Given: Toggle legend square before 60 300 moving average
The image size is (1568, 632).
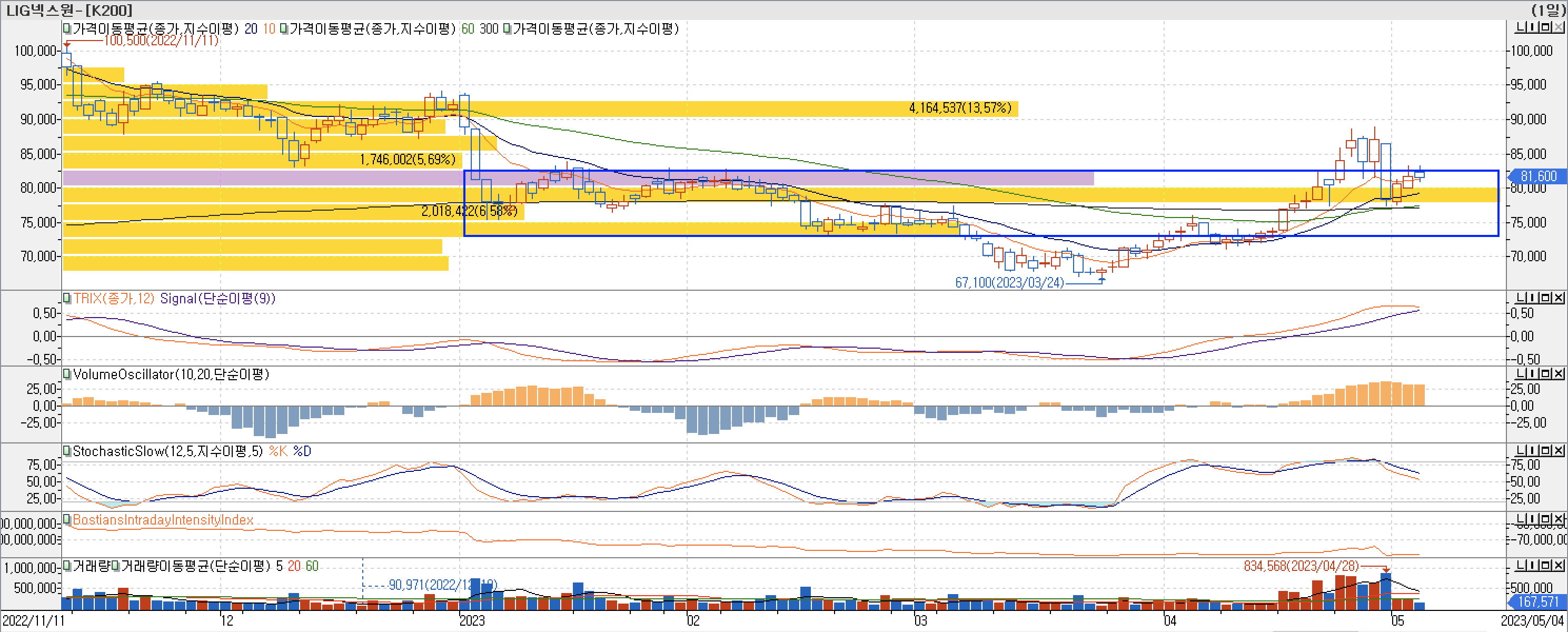Looking at the screenshot, I should point(284,28).
